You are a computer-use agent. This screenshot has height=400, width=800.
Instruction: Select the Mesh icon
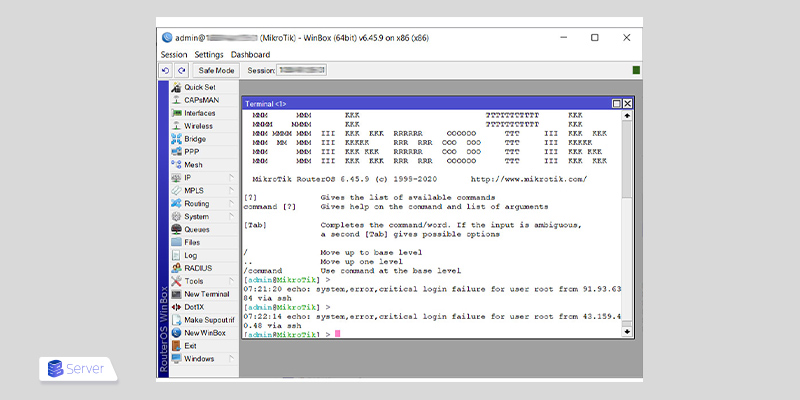(176, 165)
